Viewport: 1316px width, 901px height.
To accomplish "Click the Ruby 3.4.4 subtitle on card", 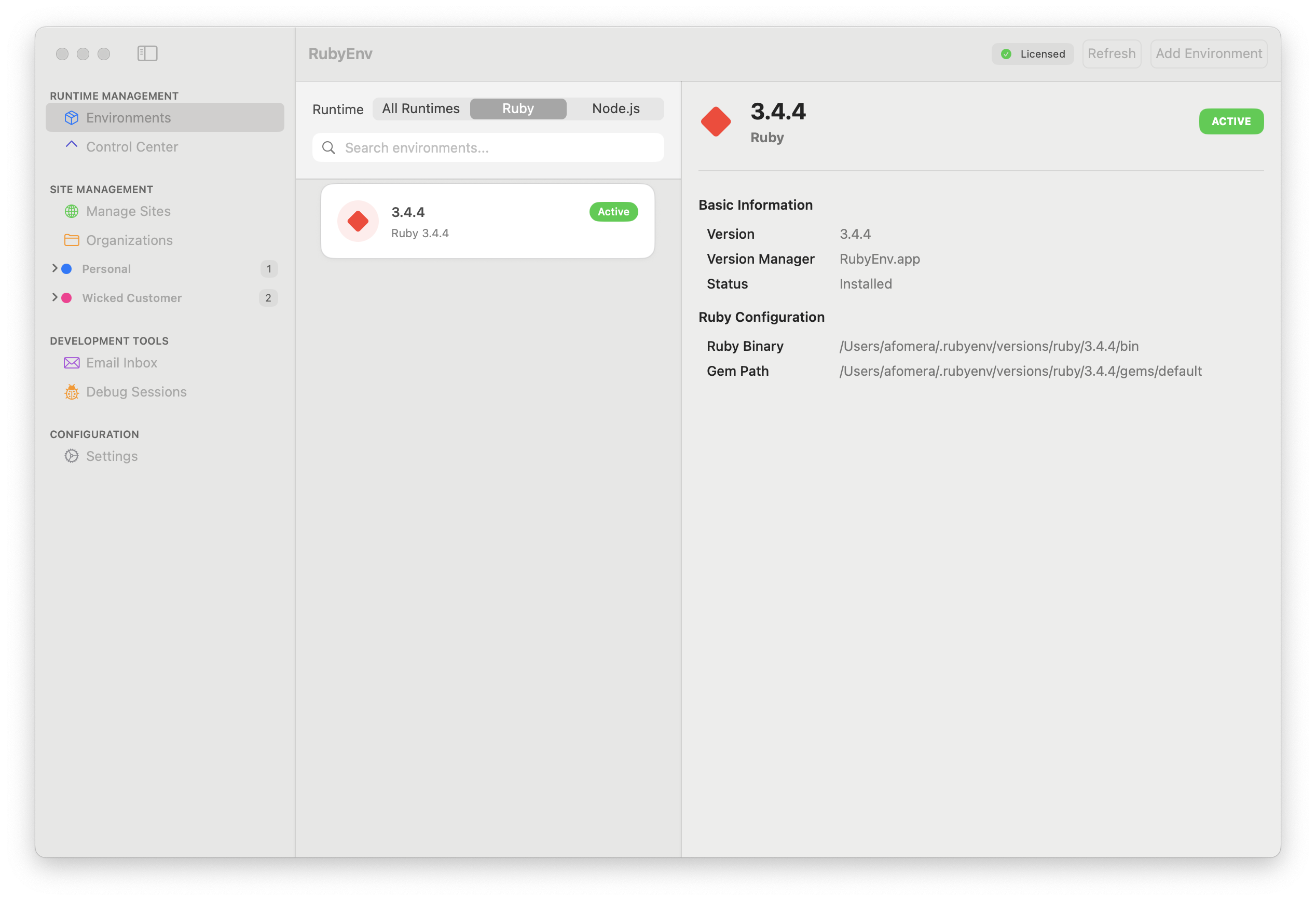I will coord(420,234).
